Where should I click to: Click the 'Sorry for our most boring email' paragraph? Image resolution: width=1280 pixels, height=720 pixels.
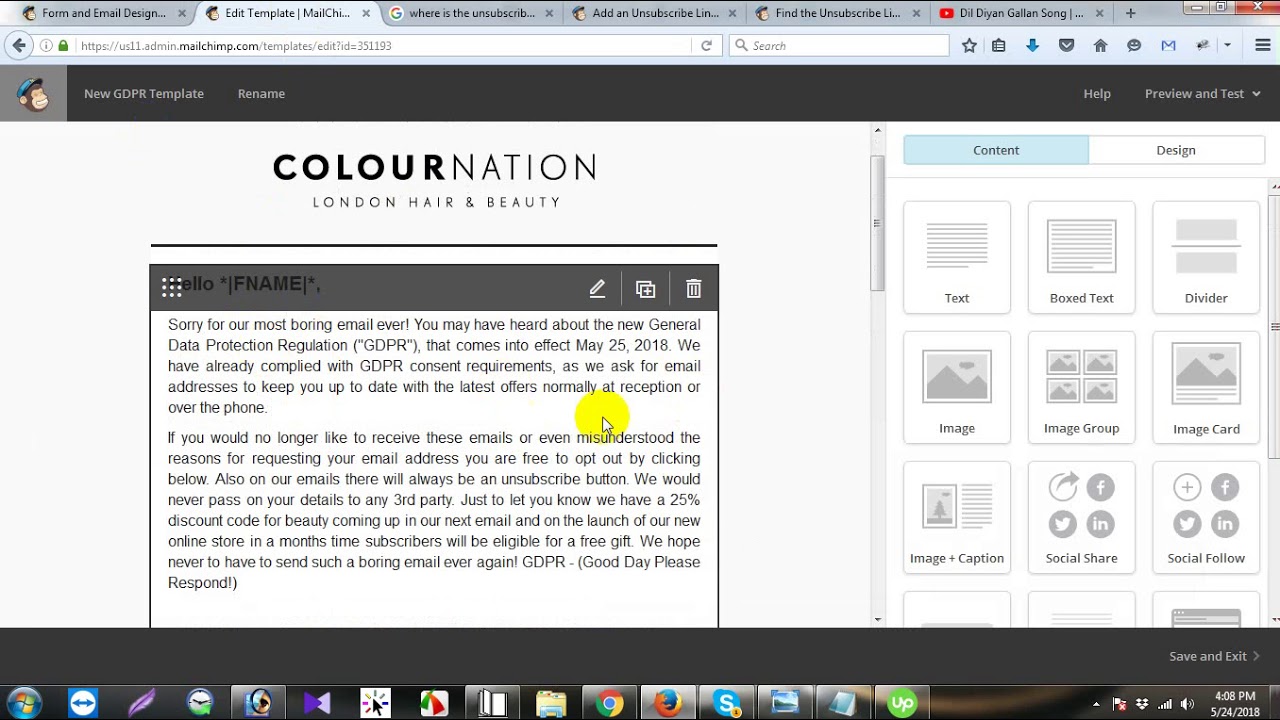click(434, 366)
